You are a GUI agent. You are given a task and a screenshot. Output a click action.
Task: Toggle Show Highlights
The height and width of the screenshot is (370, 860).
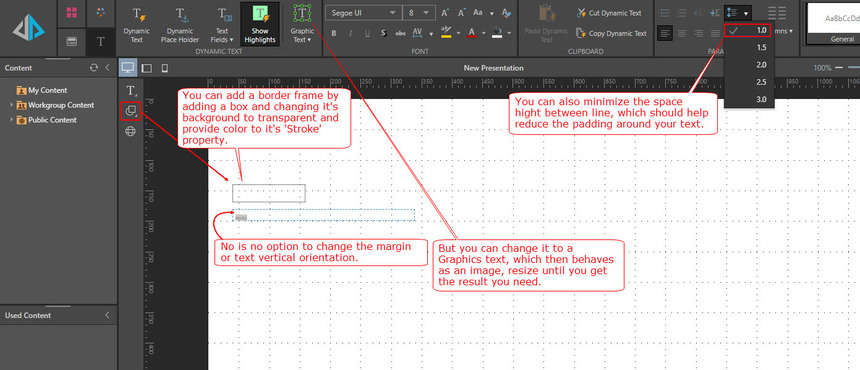[260, 24]
